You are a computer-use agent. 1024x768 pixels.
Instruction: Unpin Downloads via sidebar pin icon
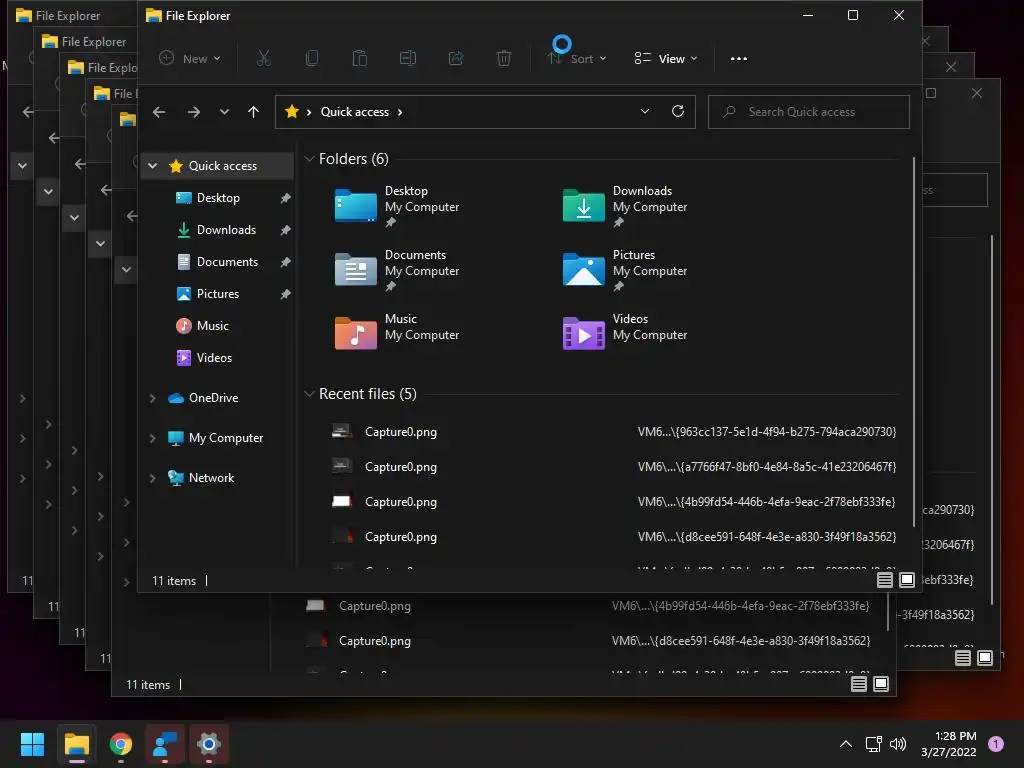pos(285,230)
